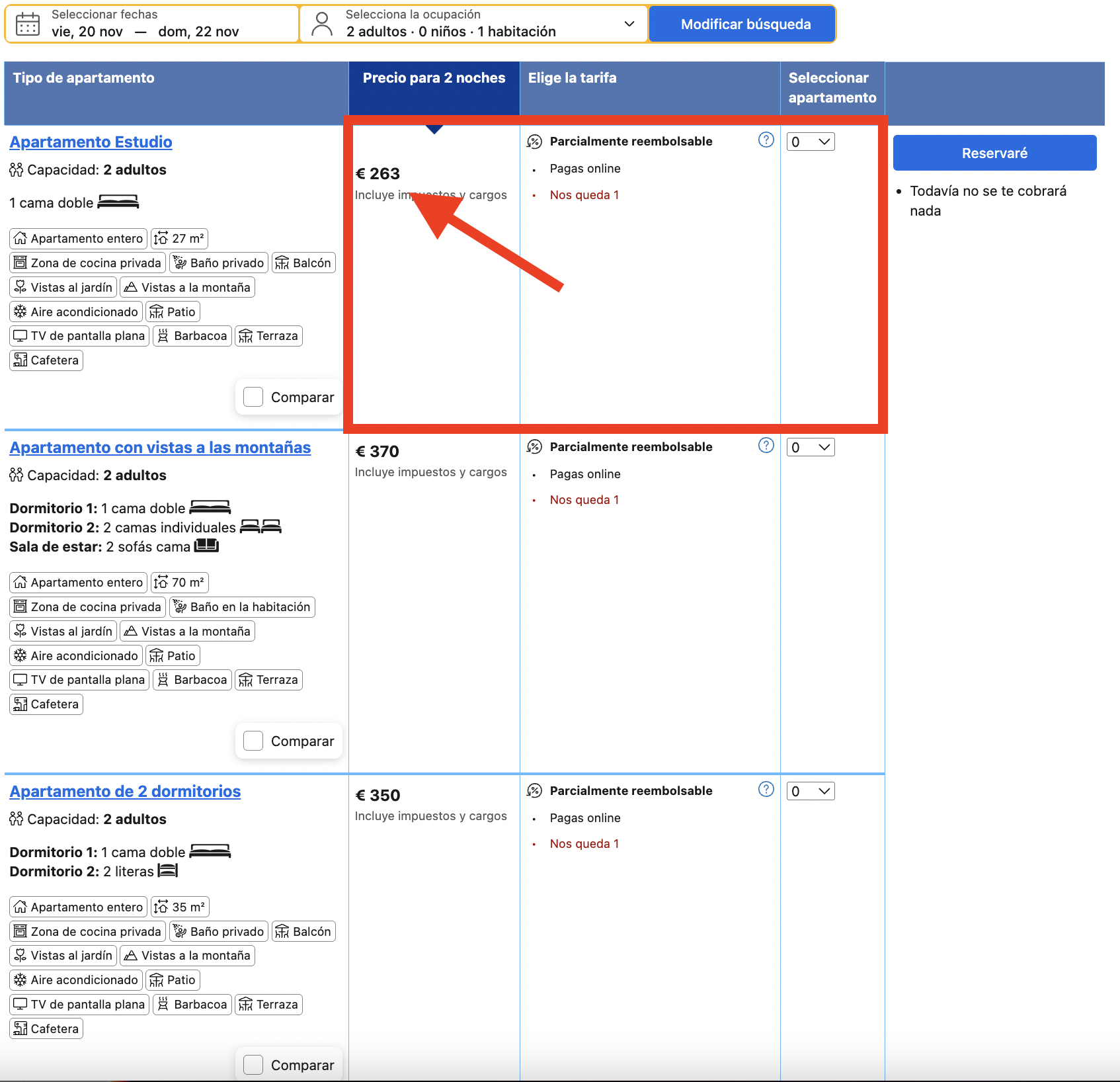
Task: Open the Apartamento Estudio link
Action: [x=91, y=142]
